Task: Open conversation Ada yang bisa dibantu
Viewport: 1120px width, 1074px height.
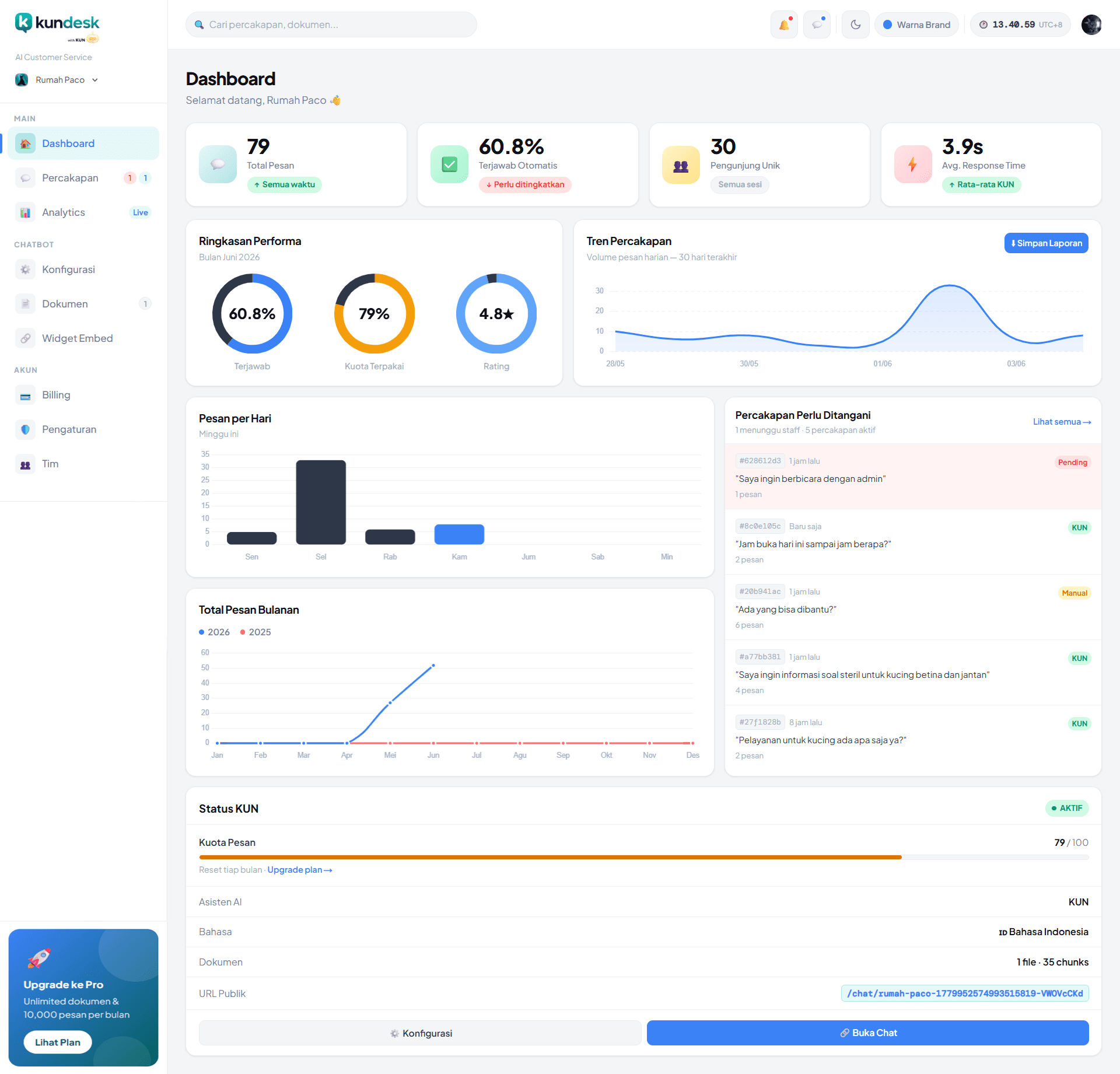Action: click(912, 607)
